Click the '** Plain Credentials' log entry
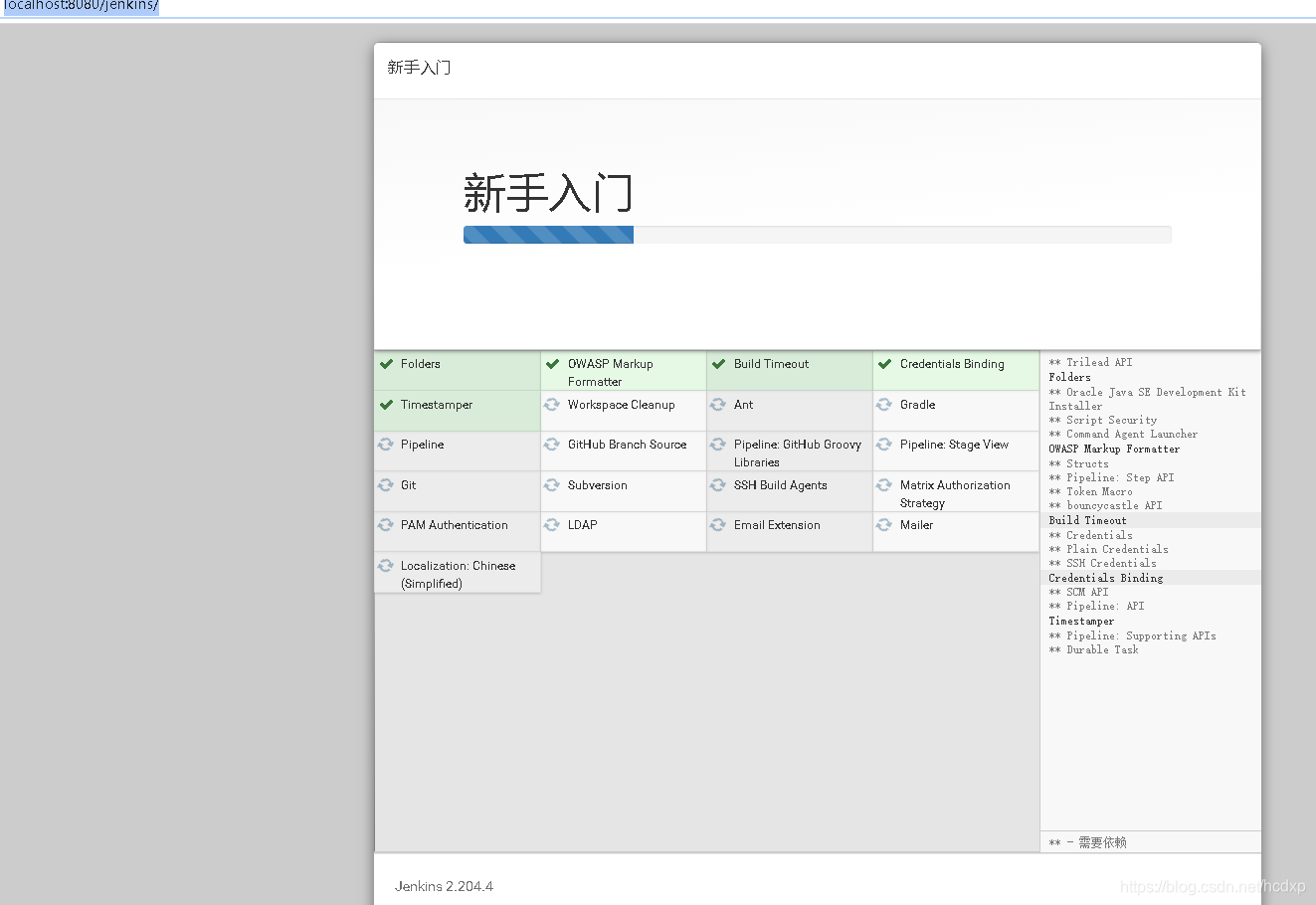 [x=1108, y=550]
